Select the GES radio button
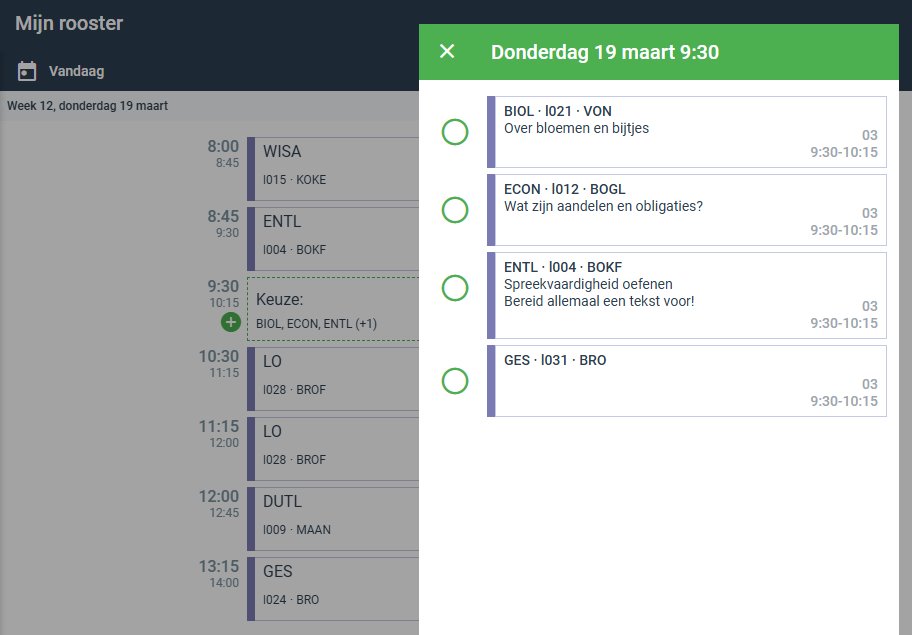 pyautogui.click(x=455, y=381)
